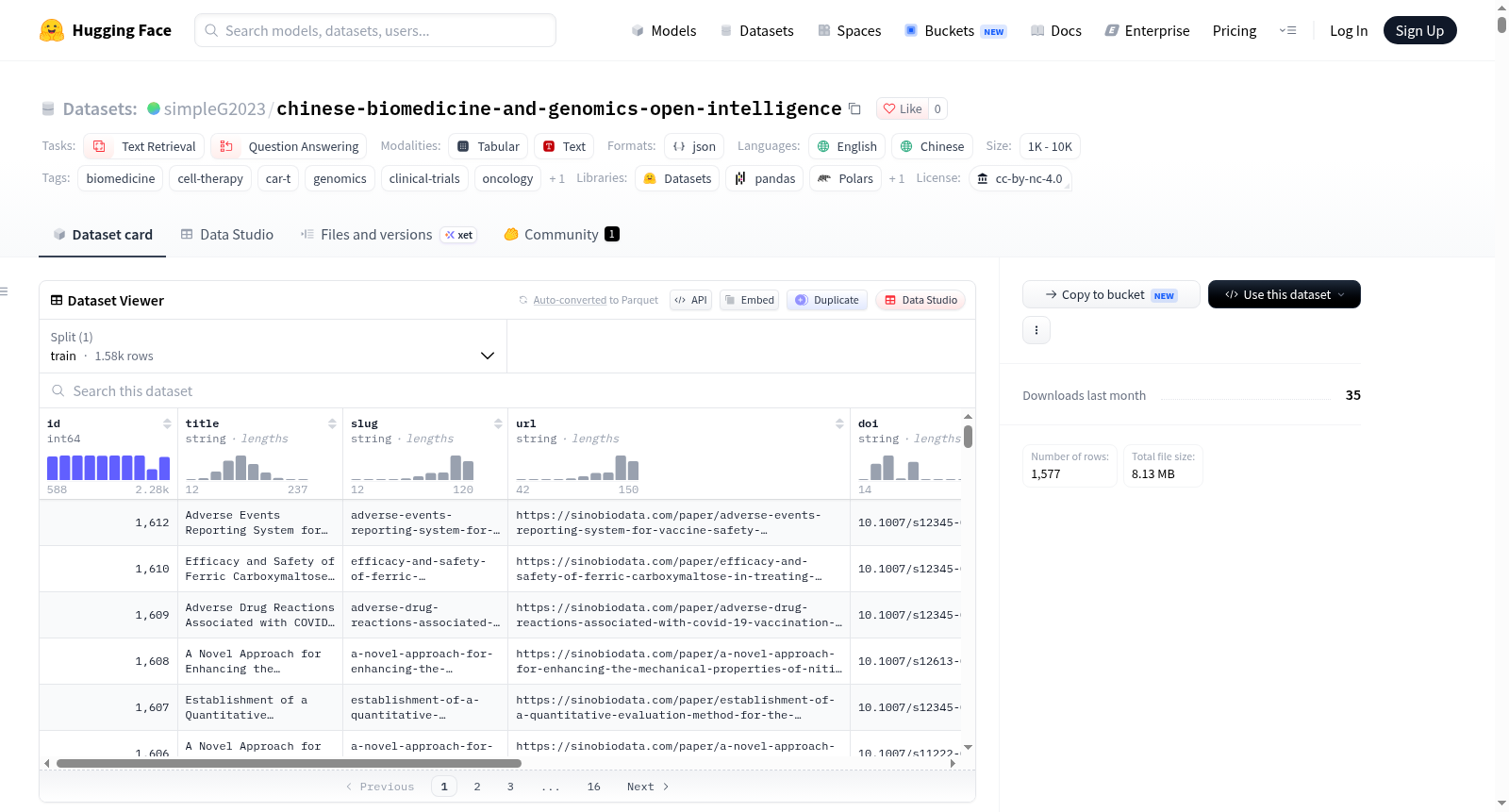This screenshot has width=1509, height=812.
Task: Focus the Search this dataset field
Action: pos(507,390)
